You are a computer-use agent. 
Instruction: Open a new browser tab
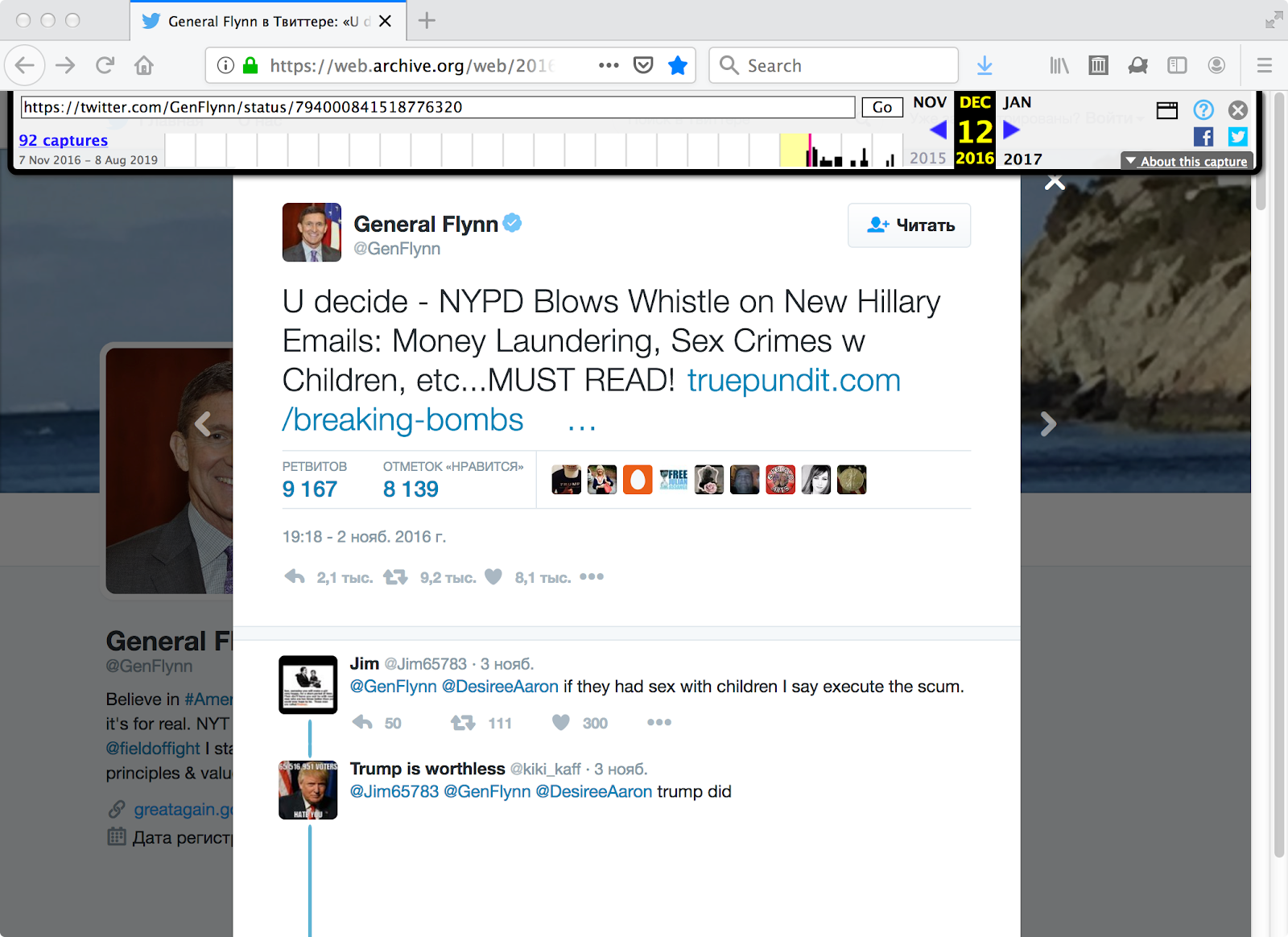(x=427, y=21)
